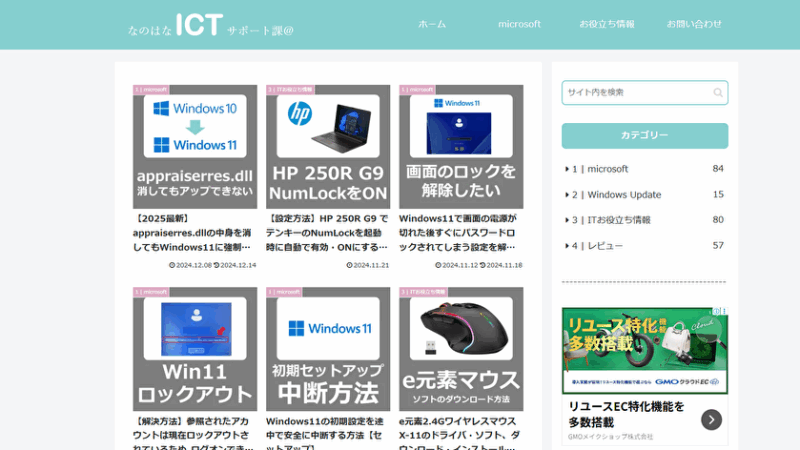
Task: Open the Win11 ロックアウト thumbnail
Action: click(x=195, y=349)
